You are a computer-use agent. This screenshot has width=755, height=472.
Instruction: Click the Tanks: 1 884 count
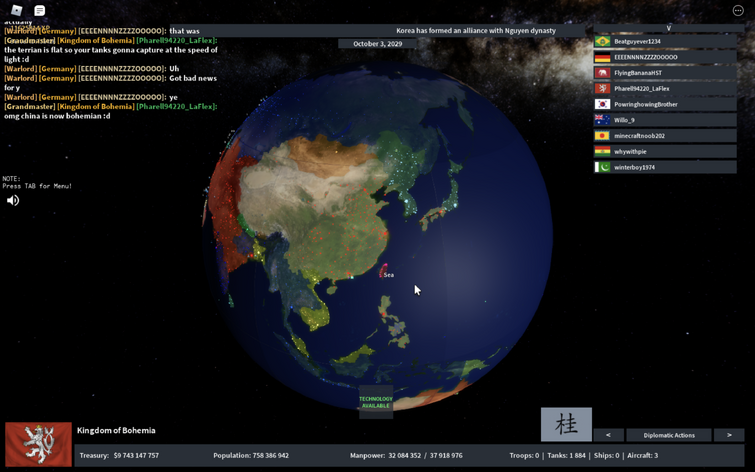pyautogui.click(x=566, y=455)
